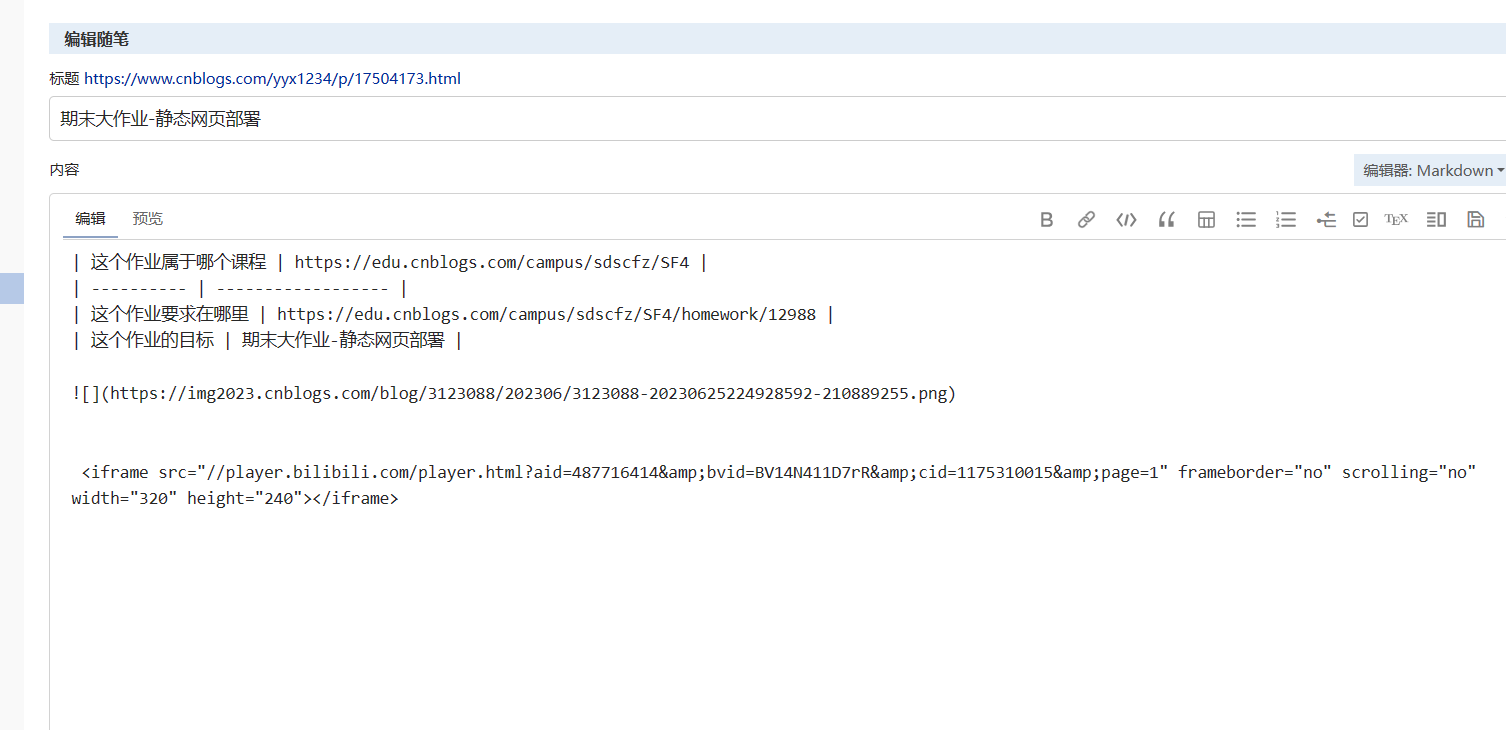1506x730 pixels.
Task: Insert a hyperlink using the link icon
Action: 1086,220
